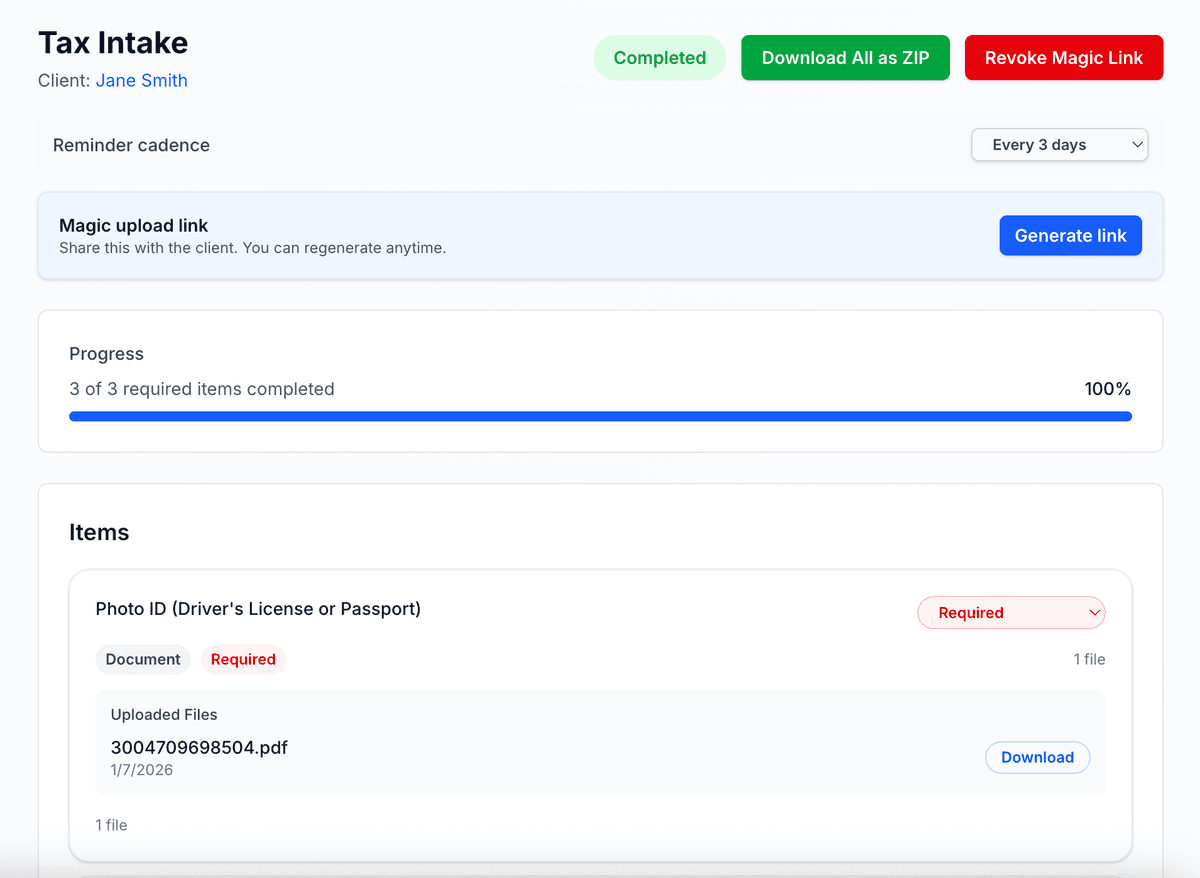Click the 100% progress percentage
The image size is (1200, 878).
pos(1107,389)
